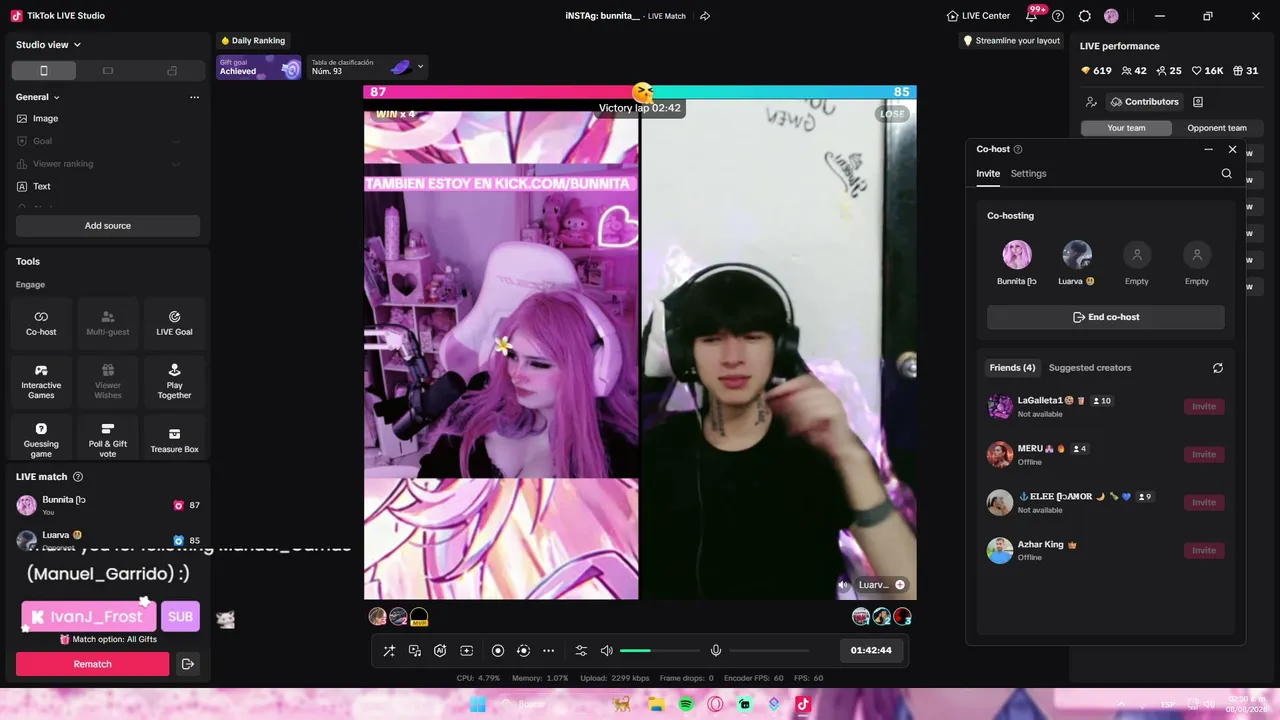Click the share arrow beside LIVE Match

pyautogui.click(x=705, y=16)
